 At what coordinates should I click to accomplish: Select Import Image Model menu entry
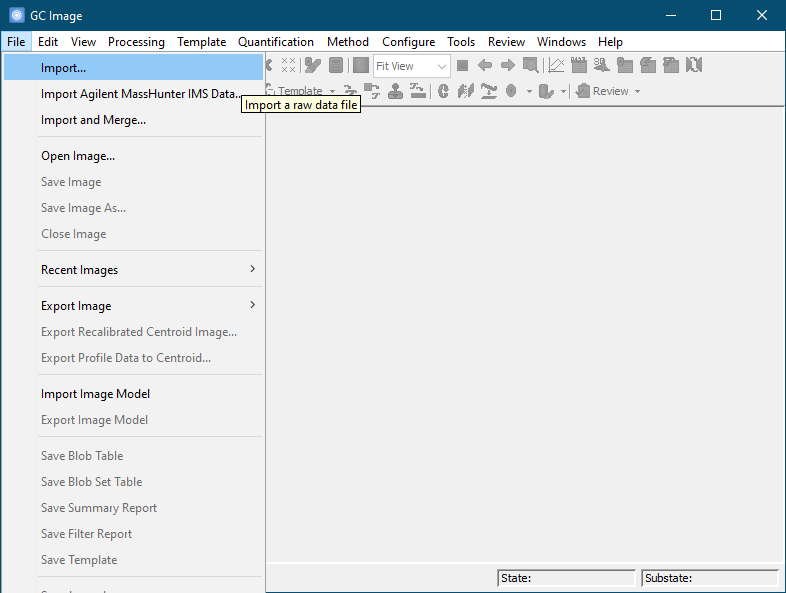133,394
